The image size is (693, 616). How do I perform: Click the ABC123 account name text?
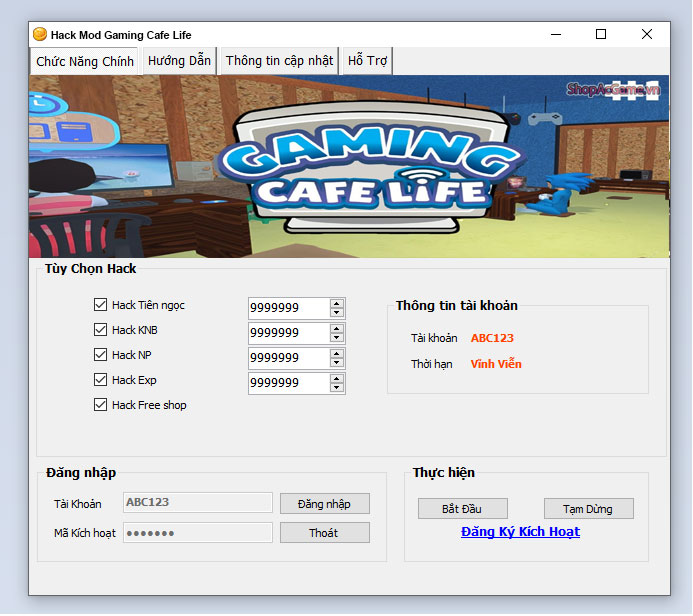[x=492, y=338]
